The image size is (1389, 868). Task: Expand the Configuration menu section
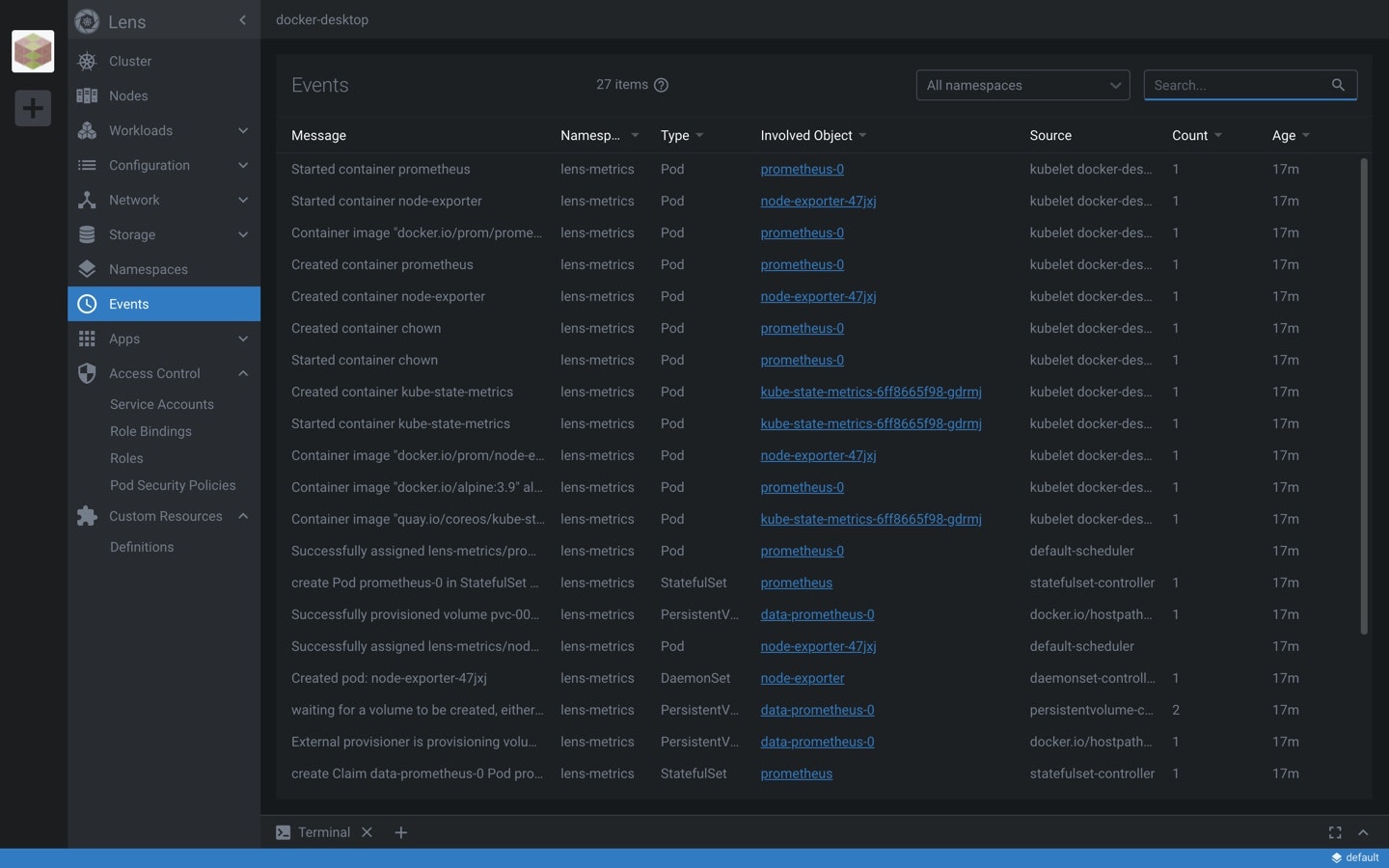tap(243, 165)
